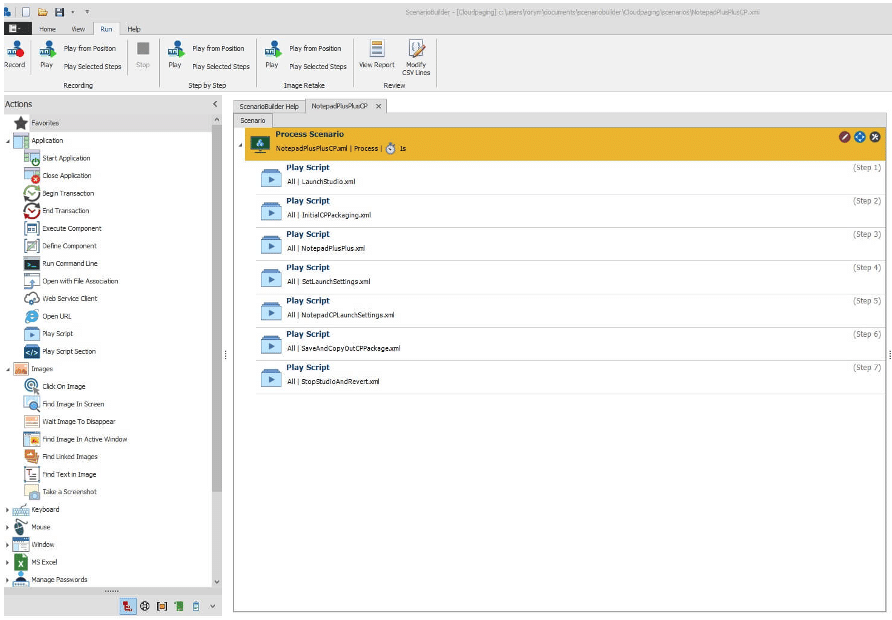Select the Find Image In Screen action
This screenshot has height=620, width=892.
tap(64, 404)
